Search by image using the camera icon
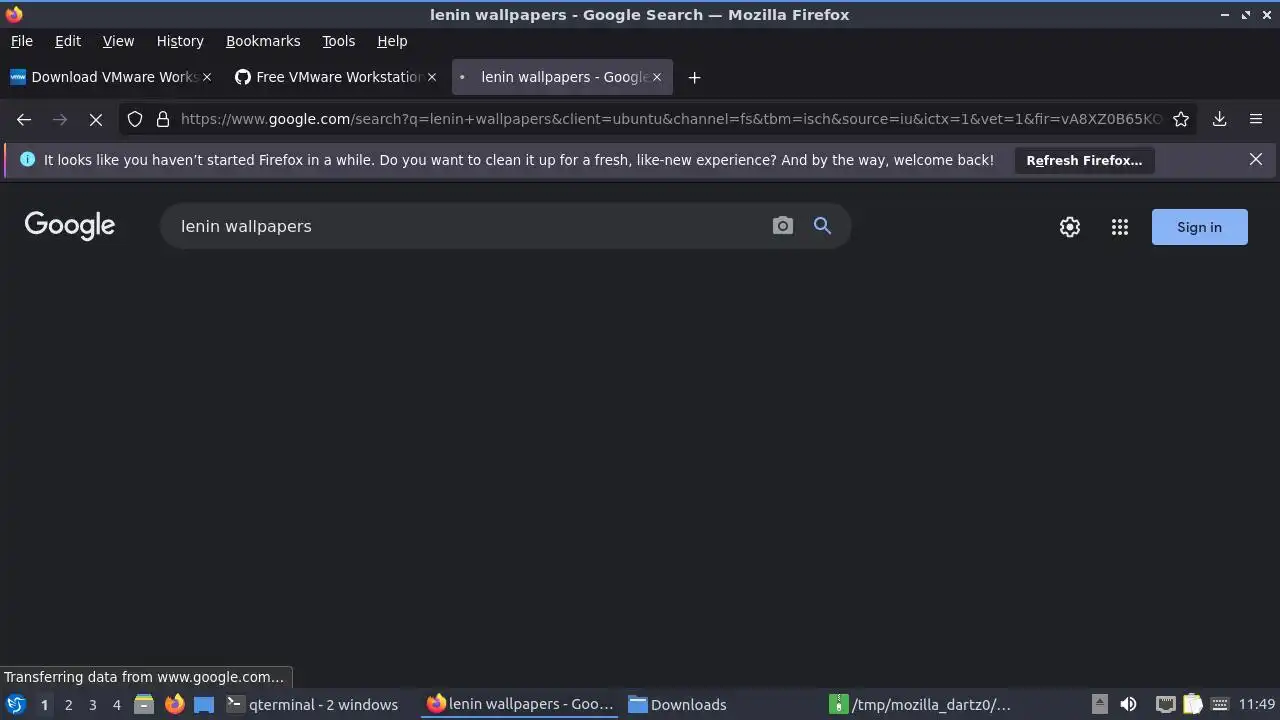This screenshot has width=1280, height=720. click(x=783, y=226)
